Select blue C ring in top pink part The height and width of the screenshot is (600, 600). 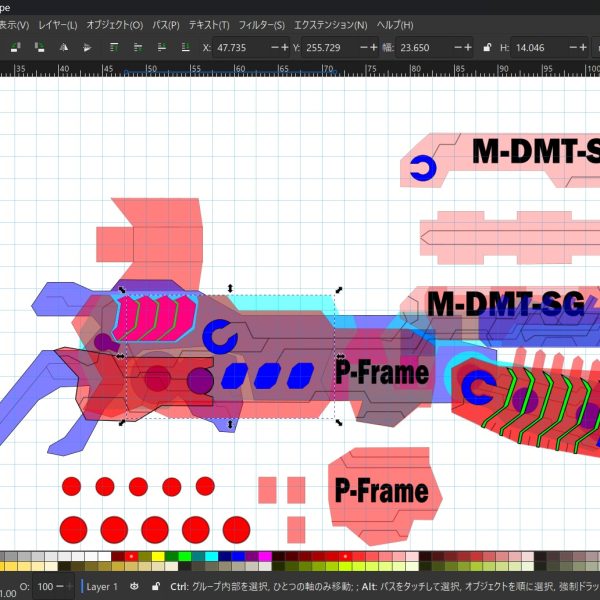[423, 168]
